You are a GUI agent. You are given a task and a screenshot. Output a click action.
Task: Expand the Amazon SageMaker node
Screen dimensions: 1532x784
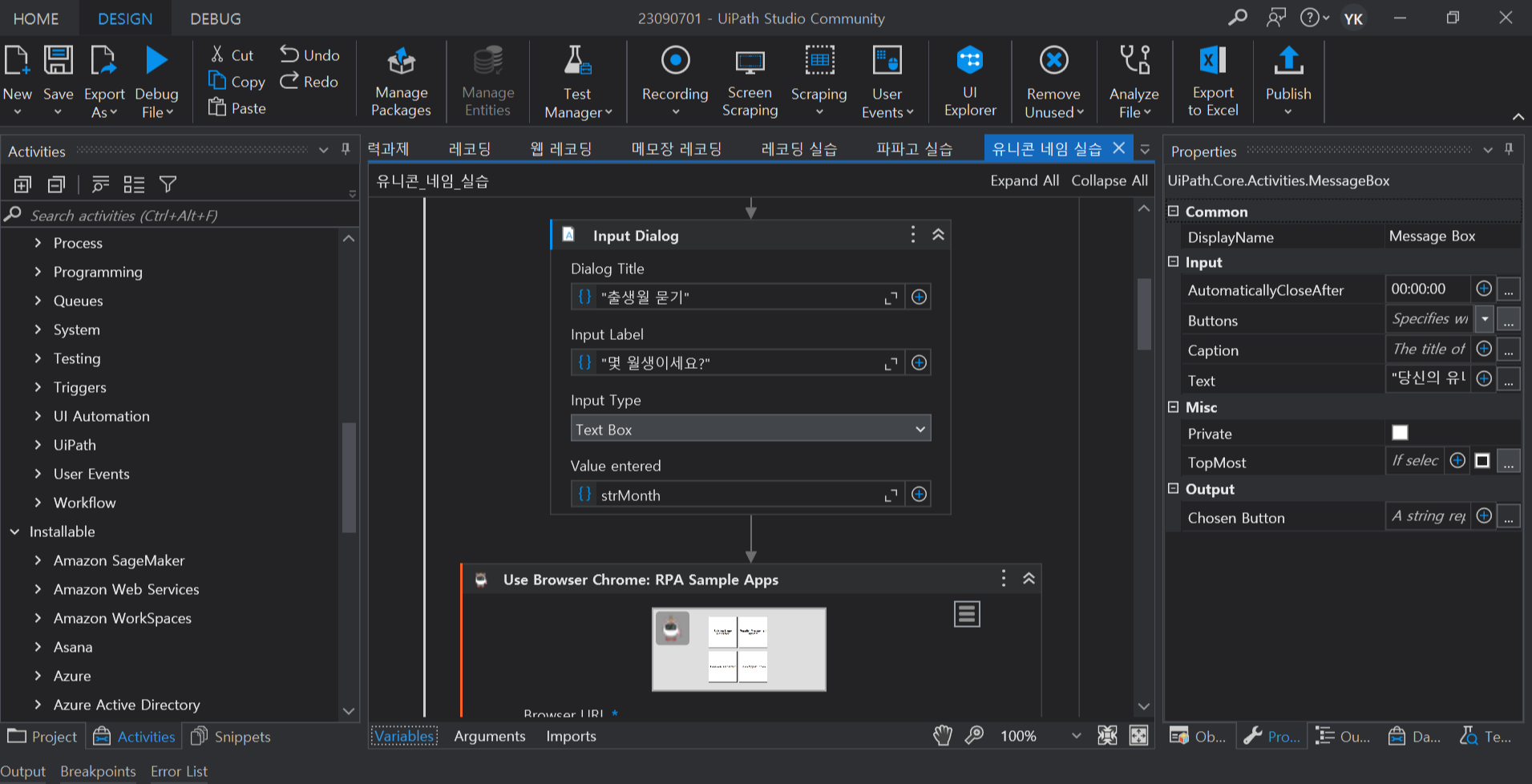tap(38, 560)
